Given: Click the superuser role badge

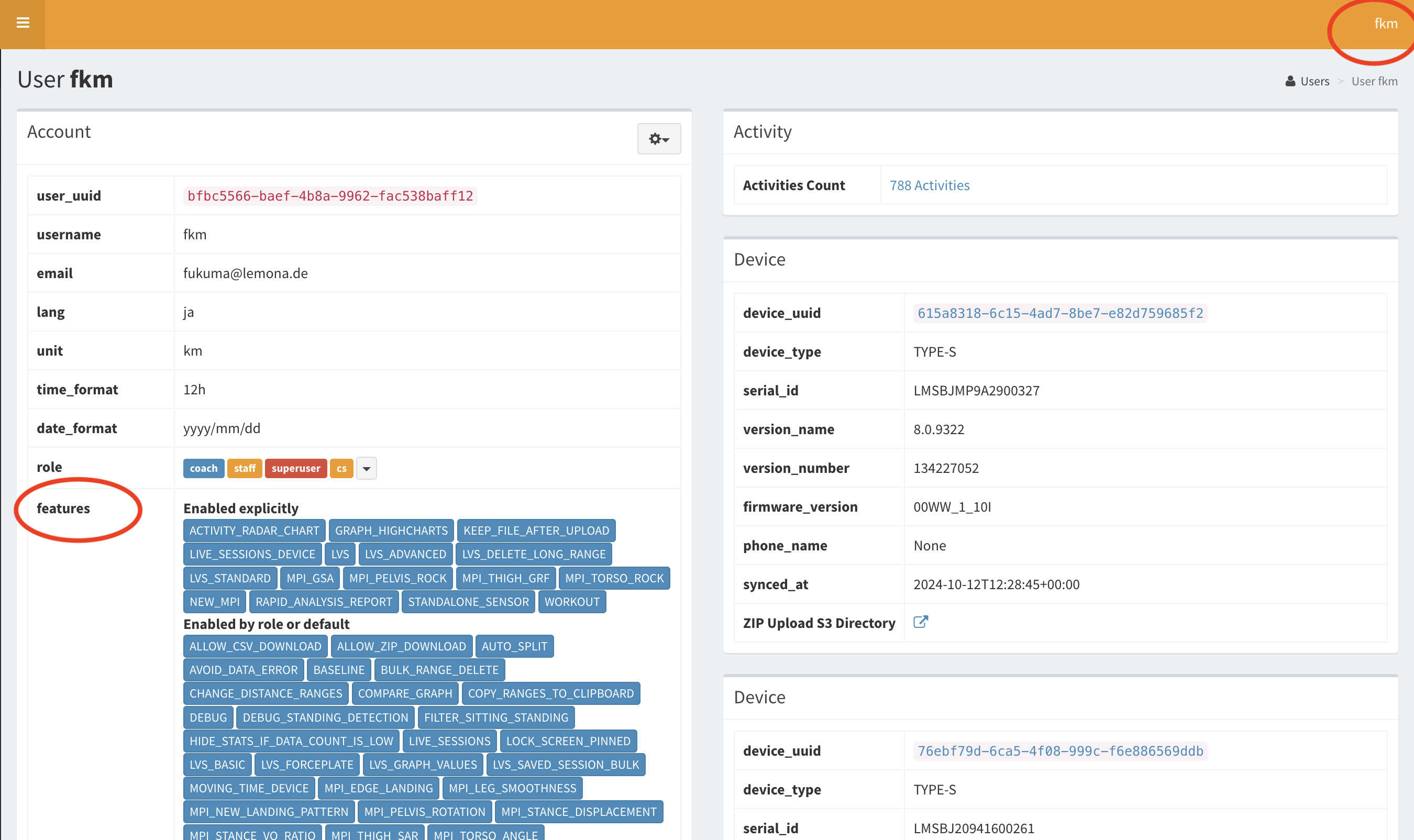Looking at the screenshot, I should pos(295,469).
